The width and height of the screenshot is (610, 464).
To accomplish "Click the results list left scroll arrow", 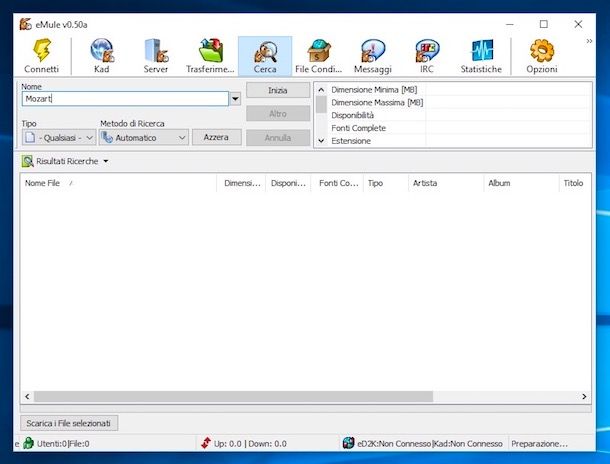I will [27, 396].
